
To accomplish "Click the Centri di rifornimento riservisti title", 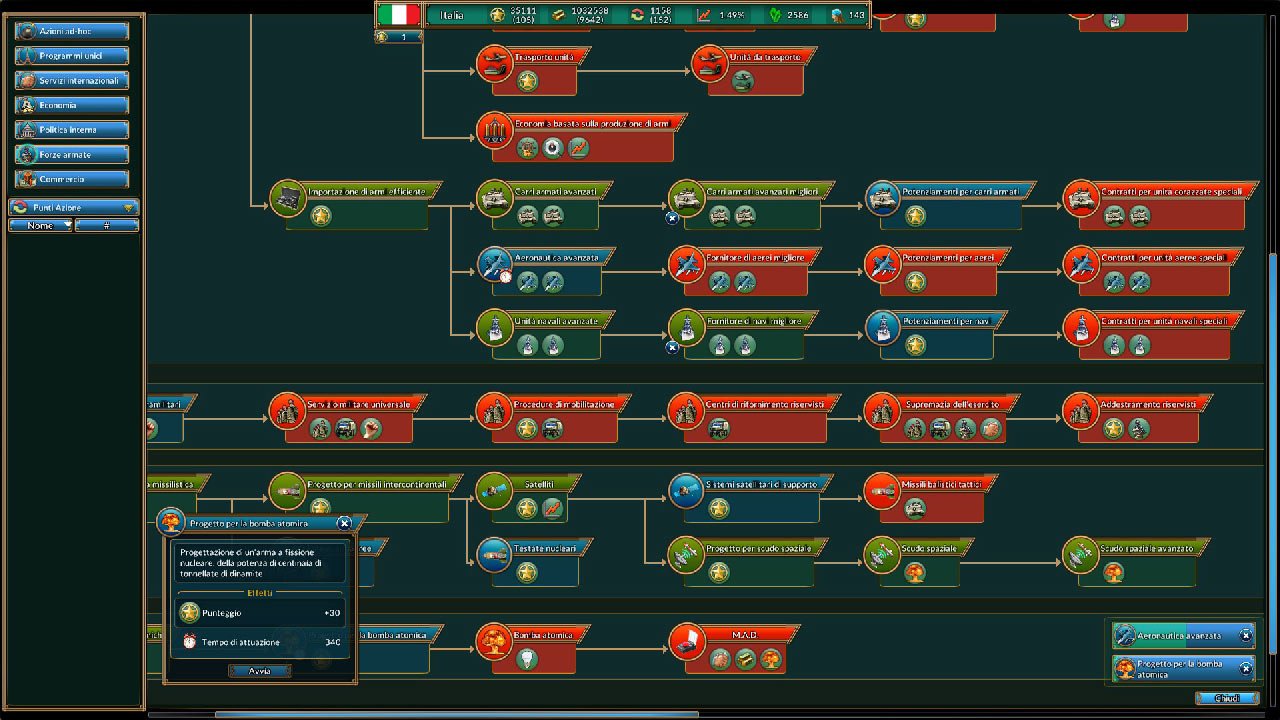I will [x=765, y=404].
